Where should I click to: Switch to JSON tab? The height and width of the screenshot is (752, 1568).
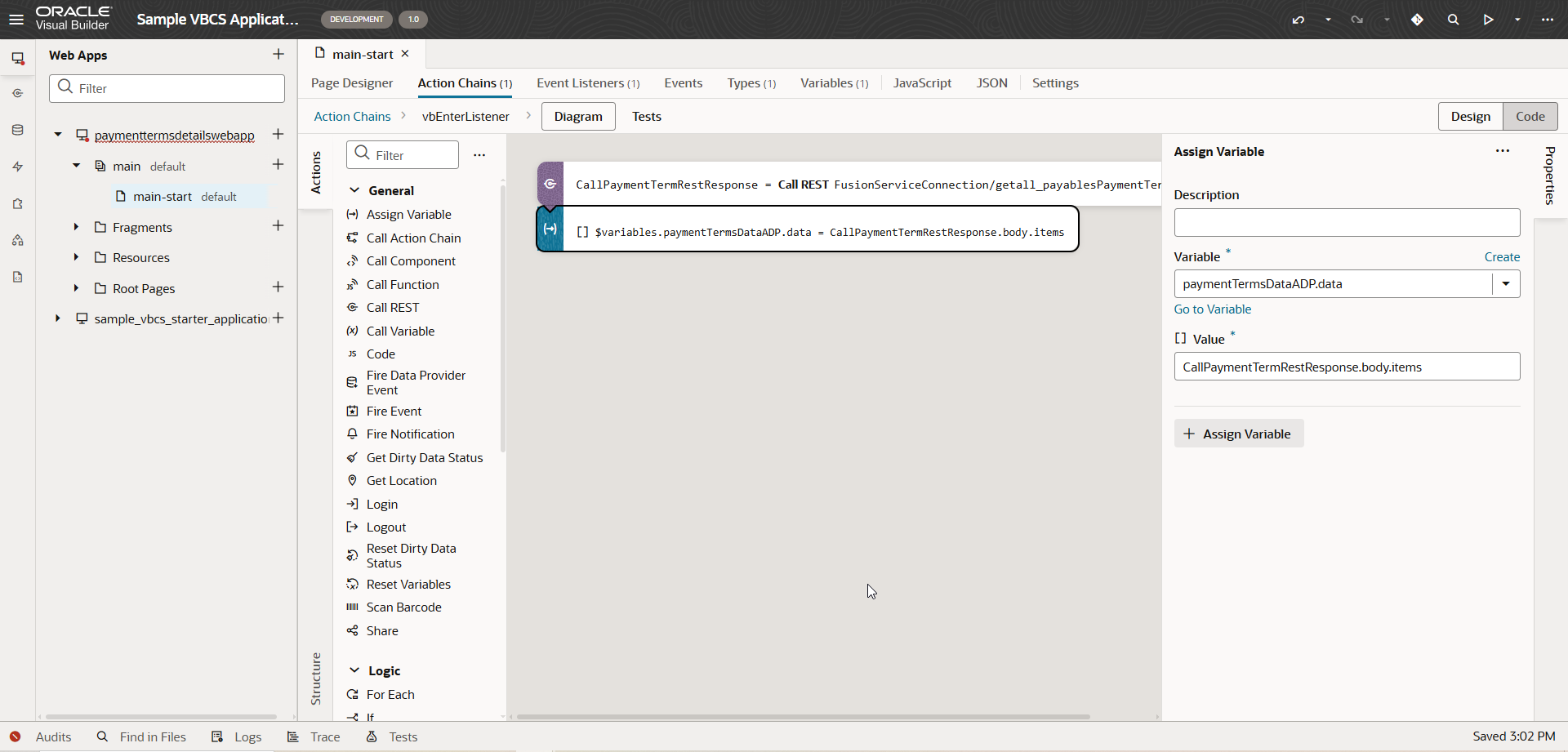pos(991,83)
